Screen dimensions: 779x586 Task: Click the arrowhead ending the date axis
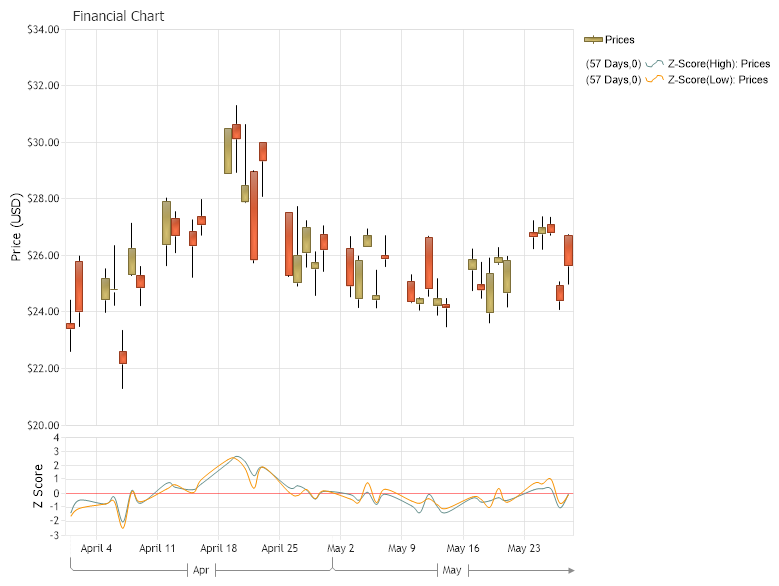[571, 570]
